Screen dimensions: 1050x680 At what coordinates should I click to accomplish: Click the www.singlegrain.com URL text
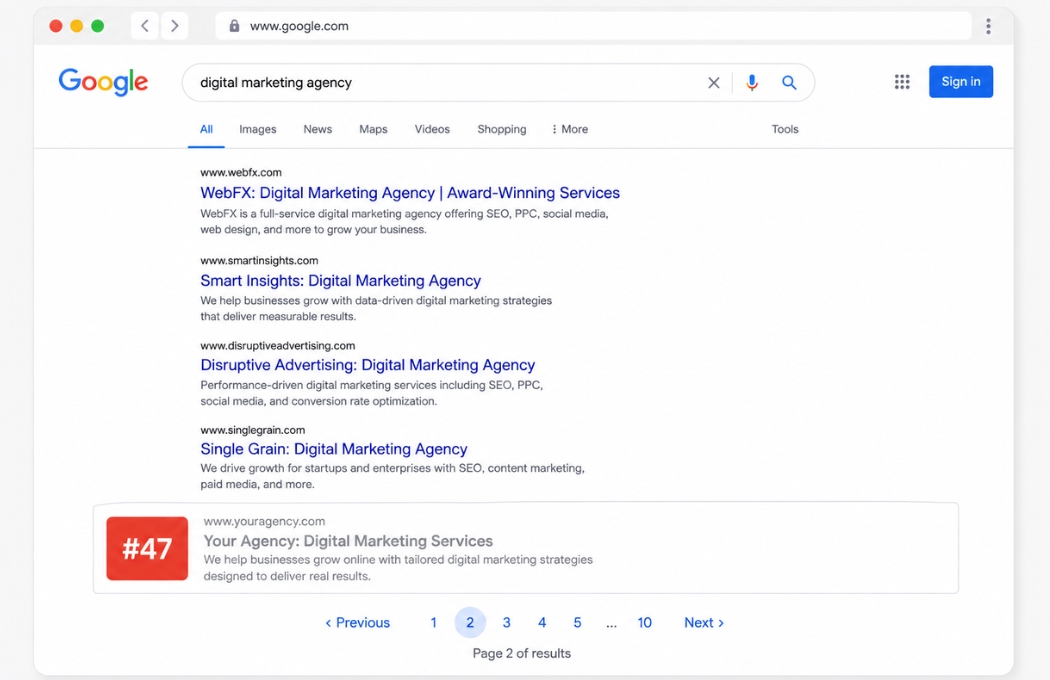click(x=252, y=430)
